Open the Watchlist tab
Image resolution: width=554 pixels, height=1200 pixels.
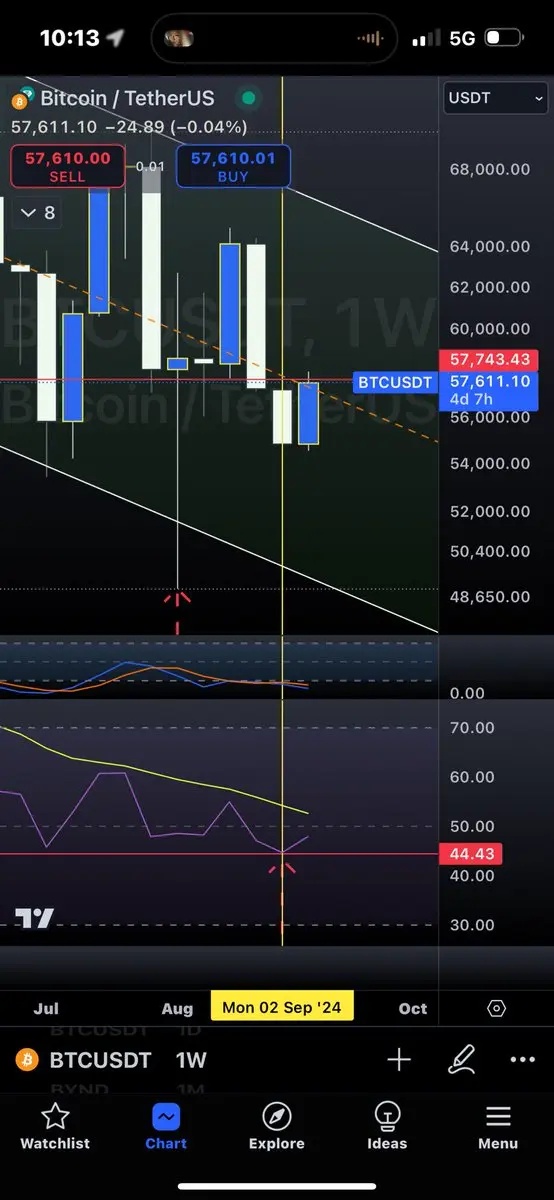point(55,1127)
